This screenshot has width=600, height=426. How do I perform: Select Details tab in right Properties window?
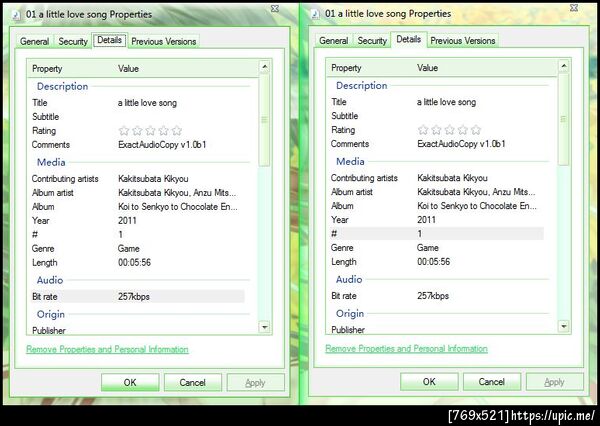[x=409, y=39]
